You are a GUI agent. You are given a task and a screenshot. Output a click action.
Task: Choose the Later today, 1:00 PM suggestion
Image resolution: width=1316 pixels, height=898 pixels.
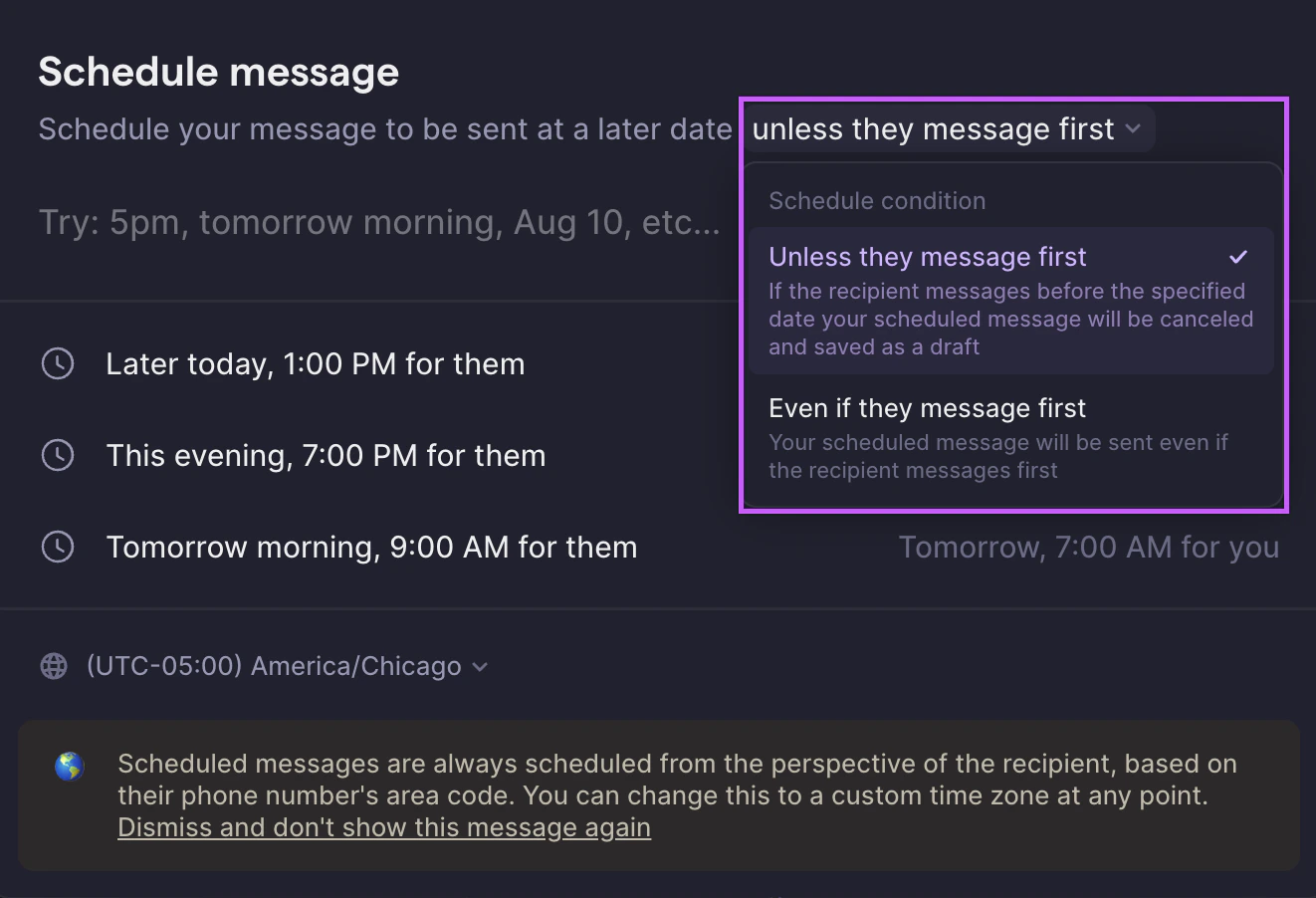(x=316, y=363)
